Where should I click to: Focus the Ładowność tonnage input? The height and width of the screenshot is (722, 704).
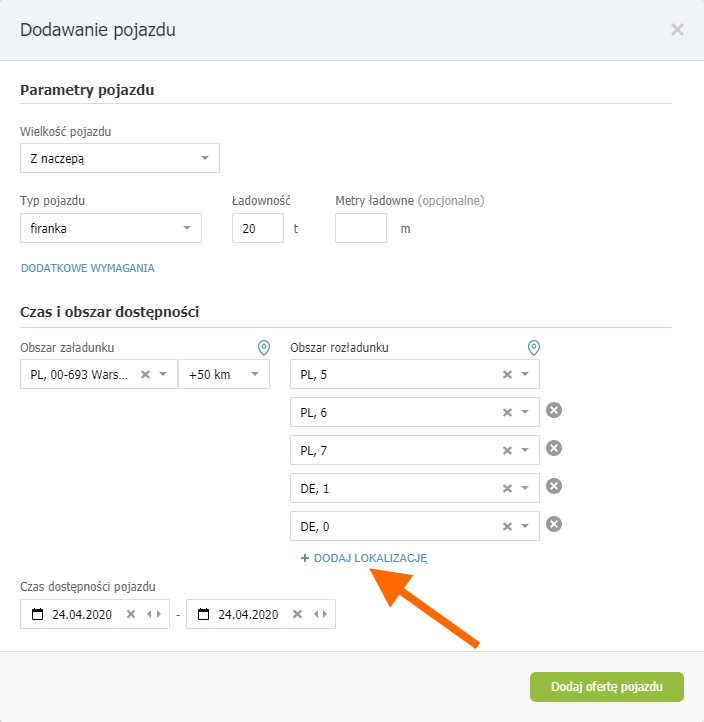tap(258, 228)
